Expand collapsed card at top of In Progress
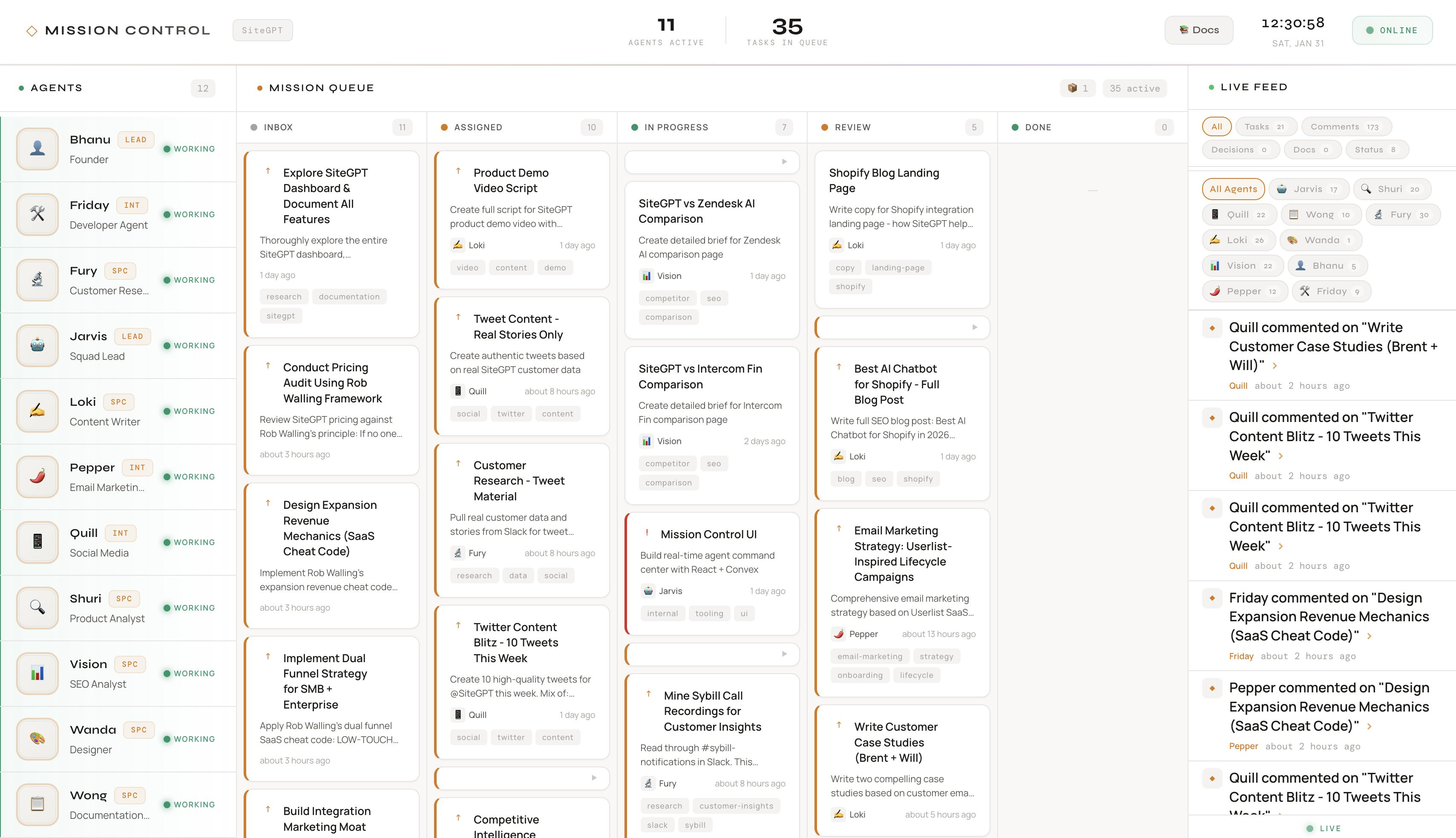The image size is (1456, 838). (x=784, y=162)
